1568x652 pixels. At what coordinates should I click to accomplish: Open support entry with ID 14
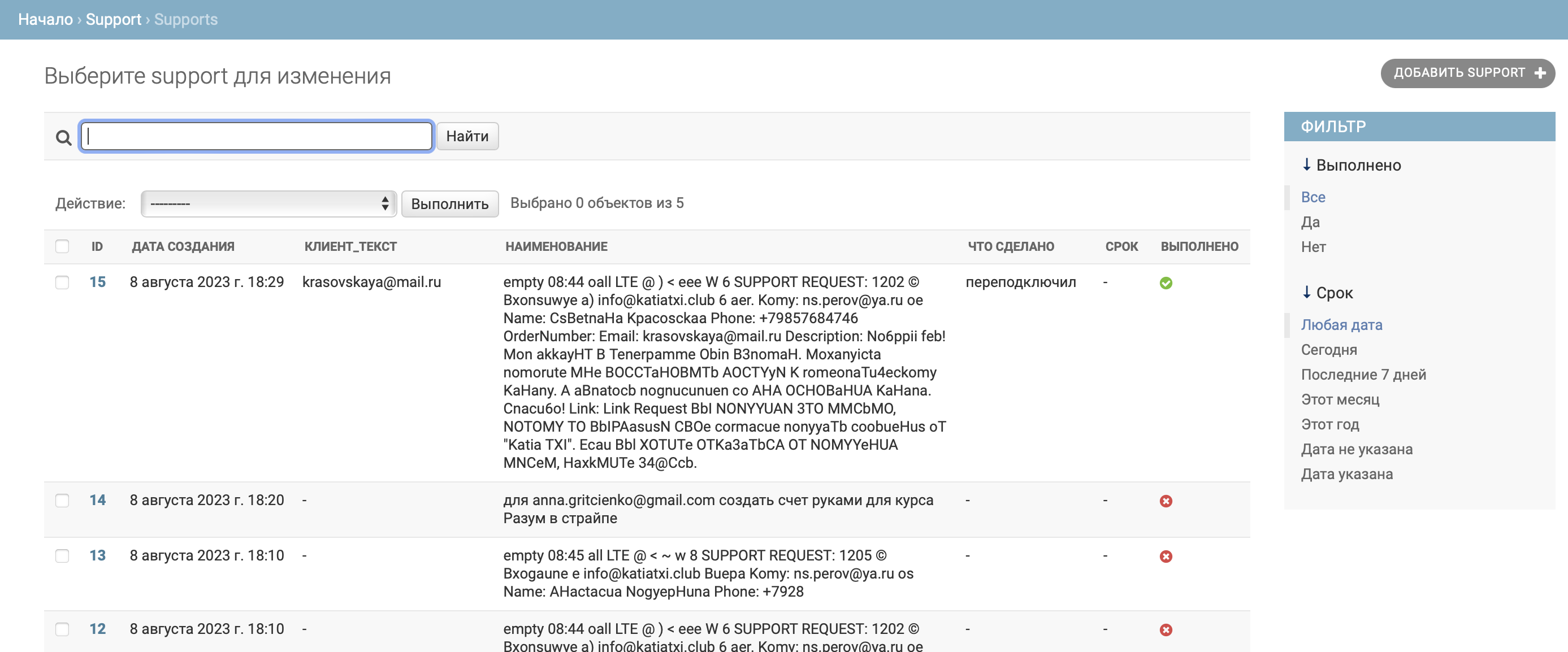97,500
